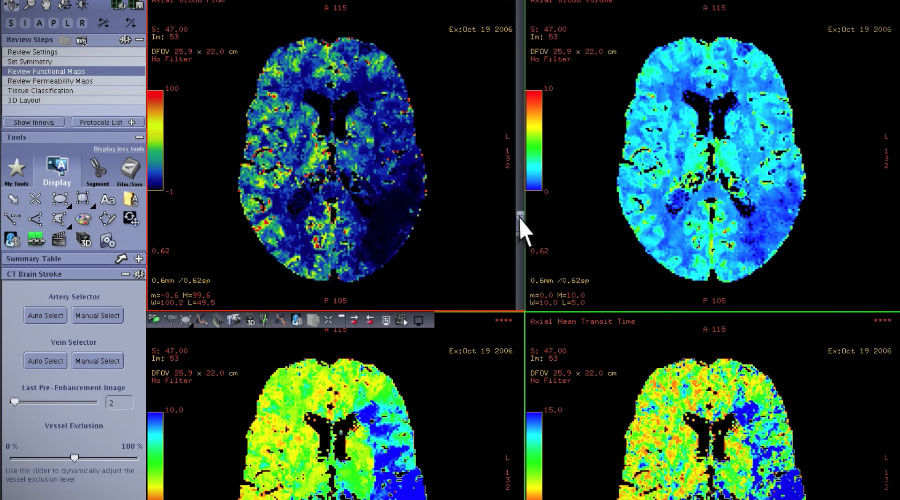Click the Blood Flow color scale bar
Viewport: 900px width, 500px height.
tap(156, 140)
